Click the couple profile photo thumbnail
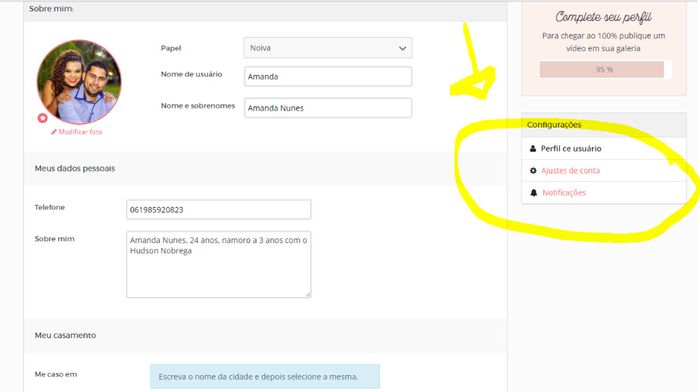 pyautogui.click(x=79, y=82)
